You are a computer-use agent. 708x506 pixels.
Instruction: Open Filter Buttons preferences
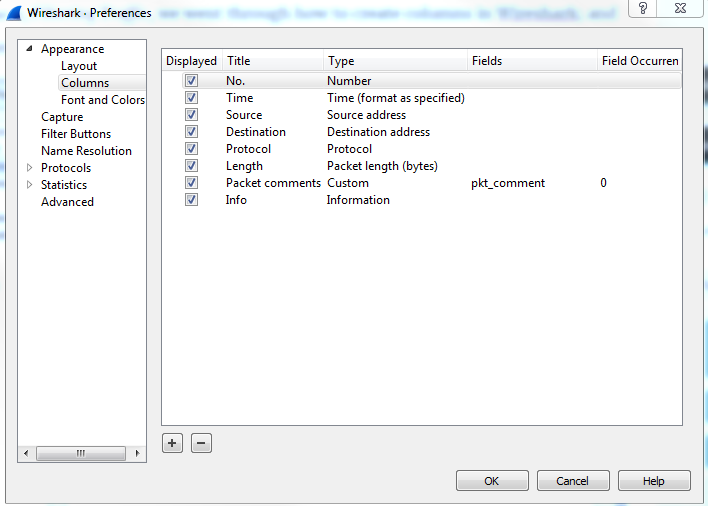pos(76,134)
